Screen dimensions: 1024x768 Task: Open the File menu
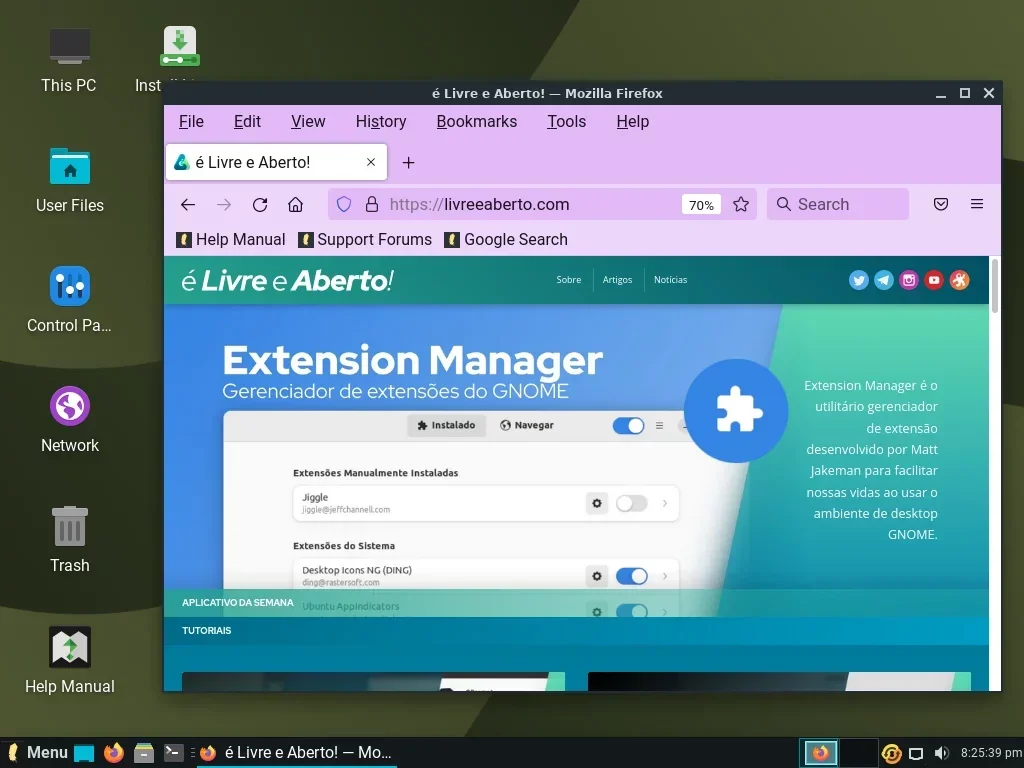point(191,121)
